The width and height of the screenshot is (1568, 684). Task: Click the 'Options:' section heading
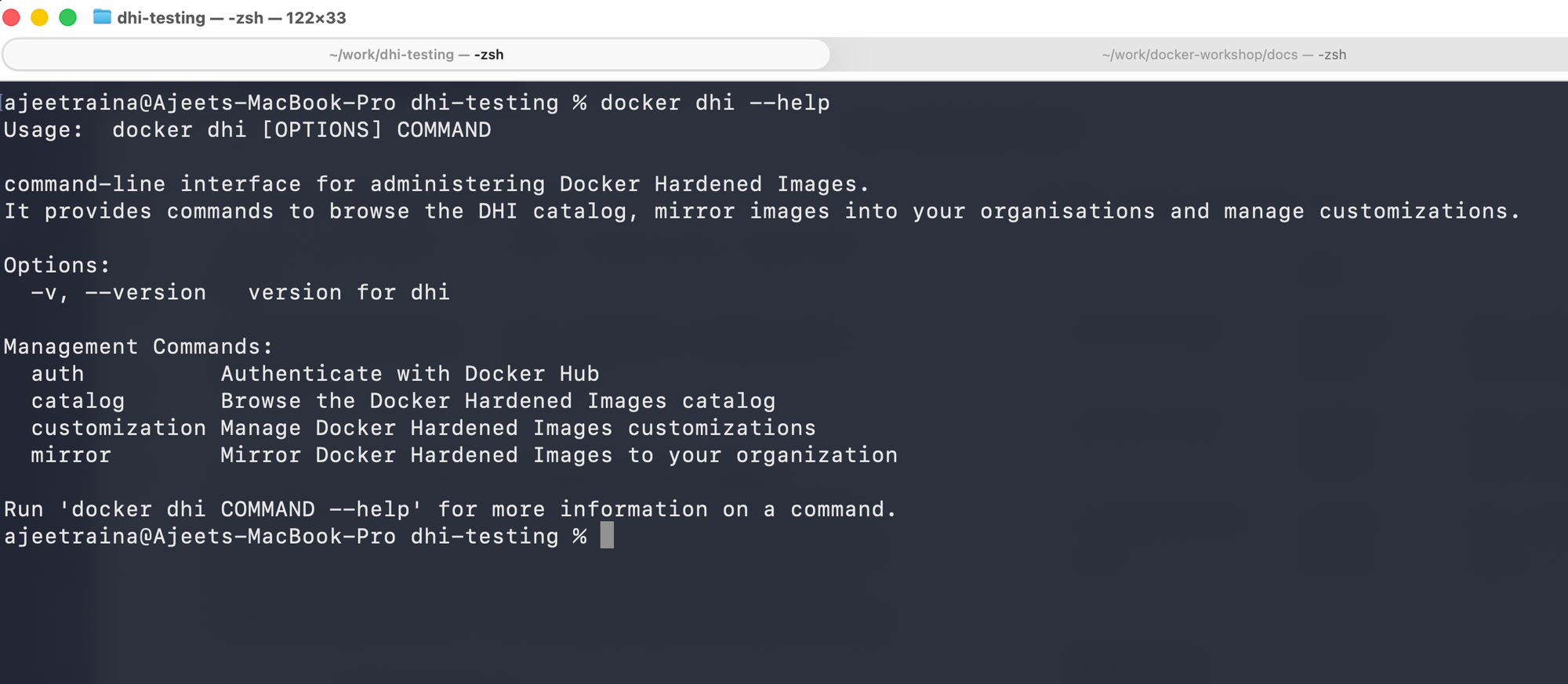(56, 266)
